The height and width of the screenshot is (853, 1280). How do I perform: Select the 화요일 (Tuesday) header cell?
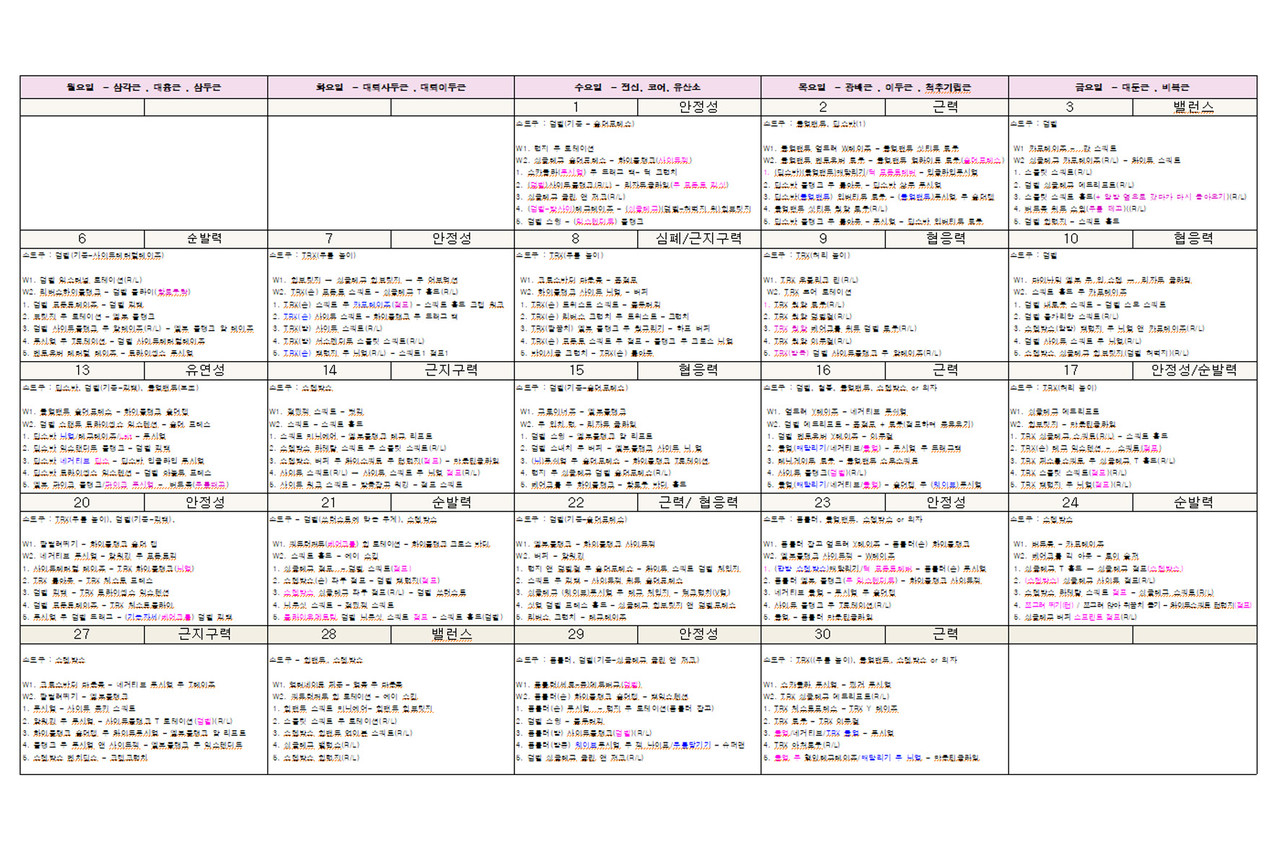[391, 87]
